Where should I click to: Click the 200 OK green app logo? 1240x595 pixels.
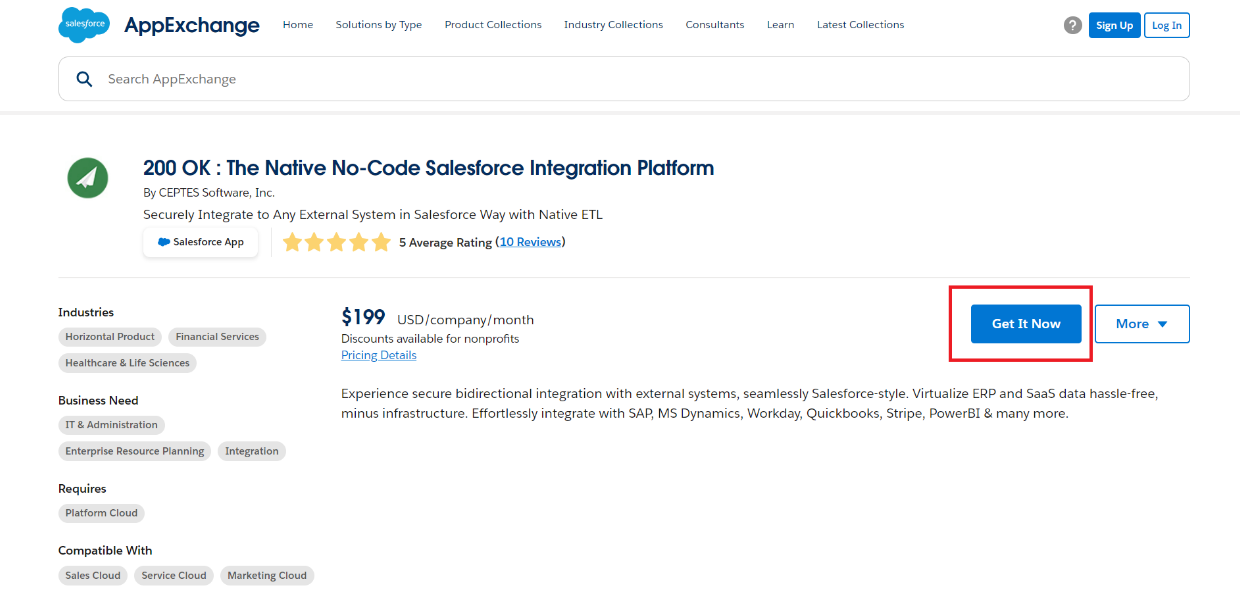tap(88, 178)
